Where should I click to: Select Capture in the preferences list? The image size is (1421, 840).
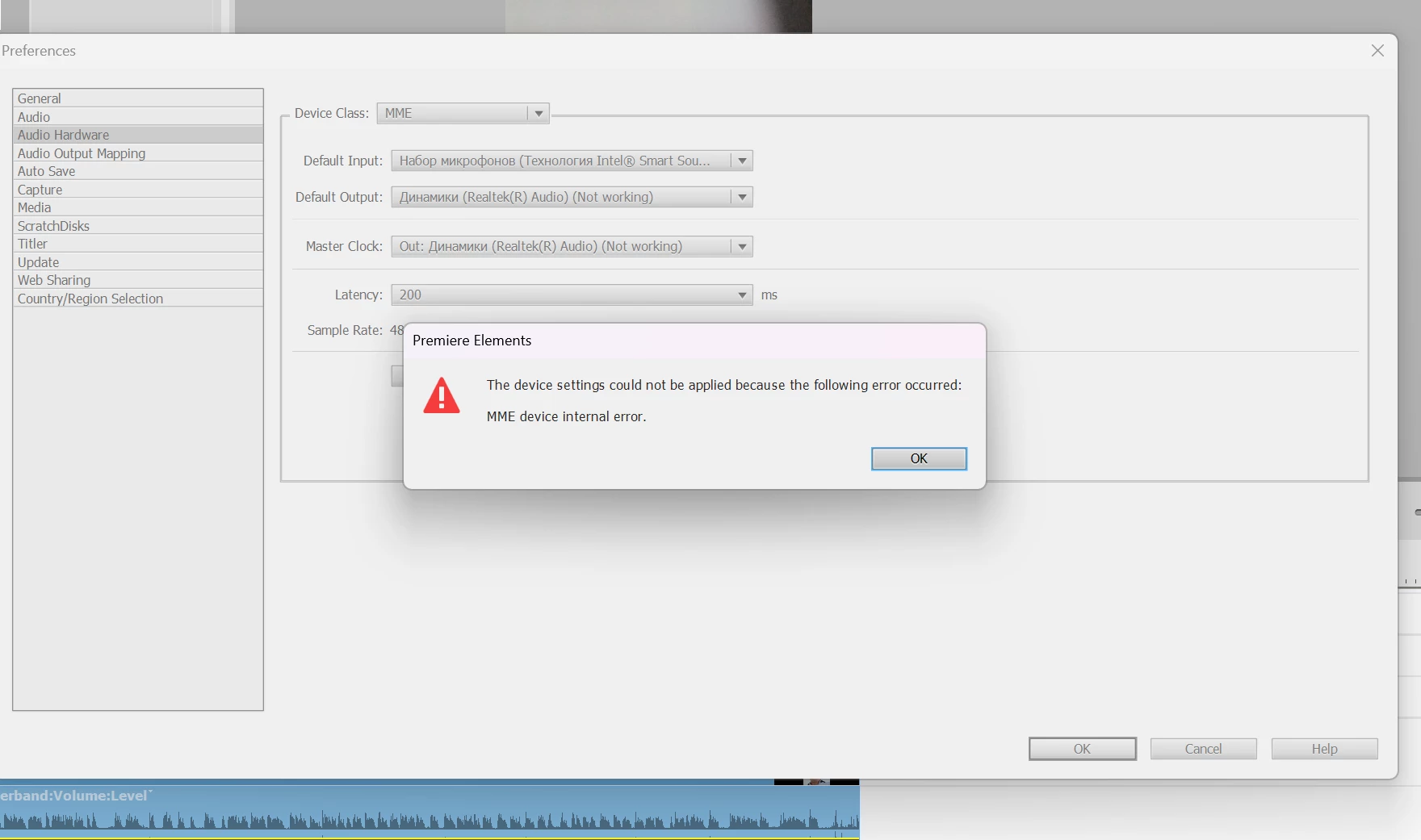tap(138, 190)
